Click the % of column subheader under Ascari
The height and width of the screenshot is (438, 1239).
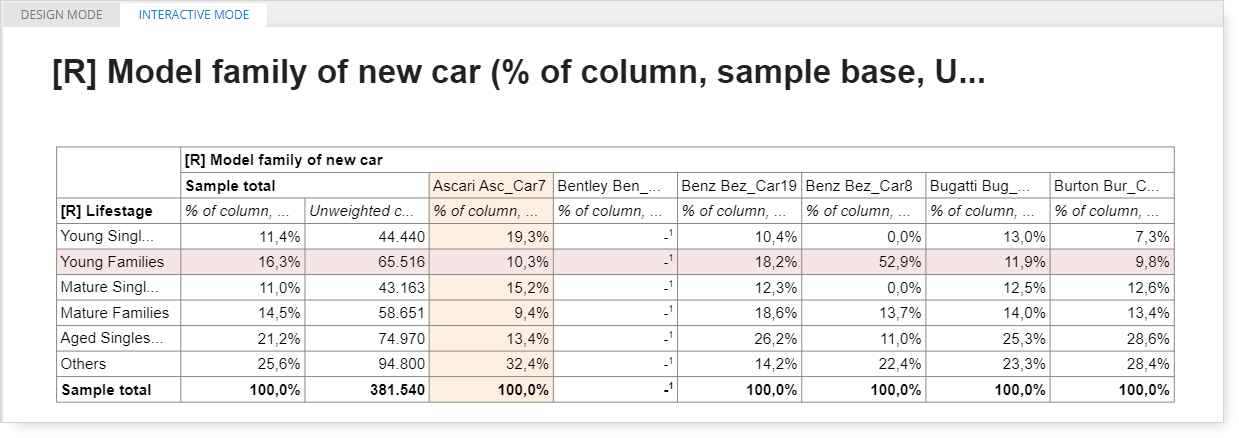491,211
